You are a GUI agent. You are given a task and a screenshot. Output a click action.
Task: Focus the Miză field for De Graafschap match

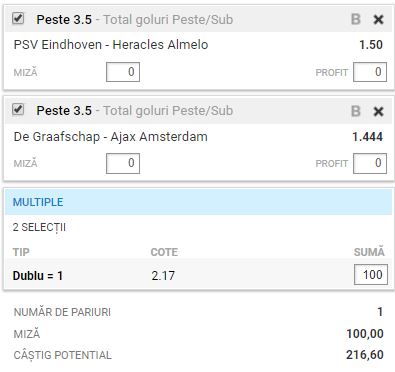point(123,163)
